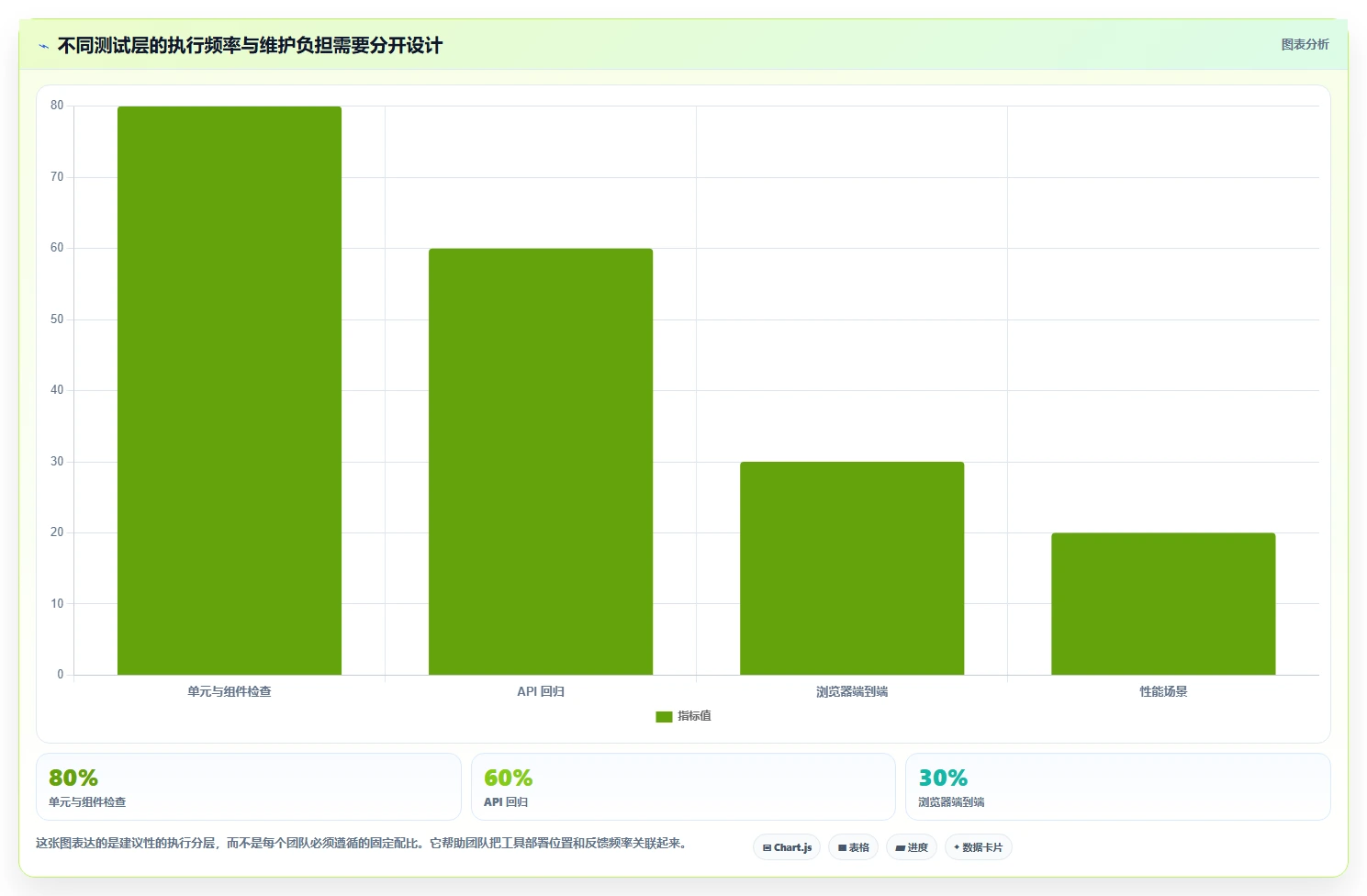This screenshot has height=896, width=1367.
Task: Click the 20 y-axis tick value
Action: pos(57,532)
